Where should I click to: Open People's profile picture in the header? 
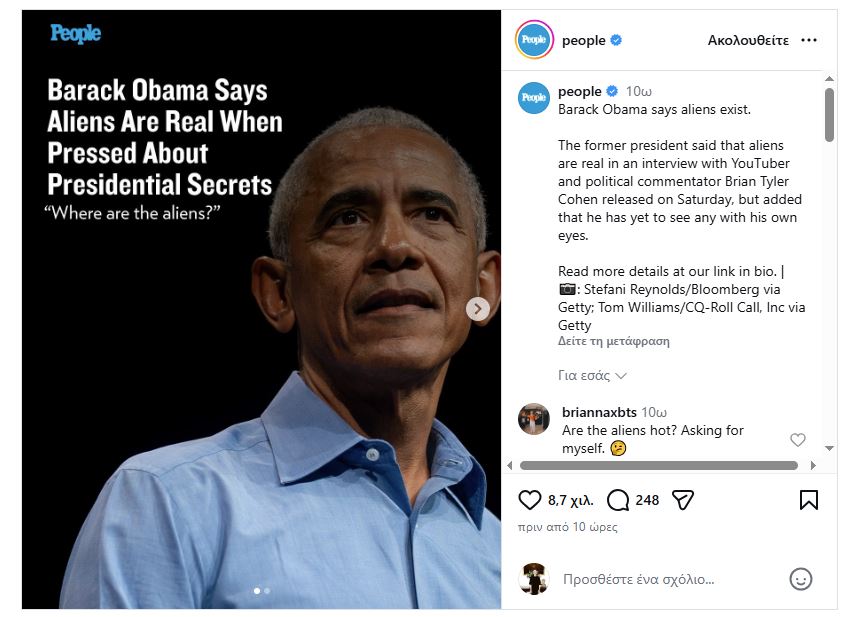point(534,40)
